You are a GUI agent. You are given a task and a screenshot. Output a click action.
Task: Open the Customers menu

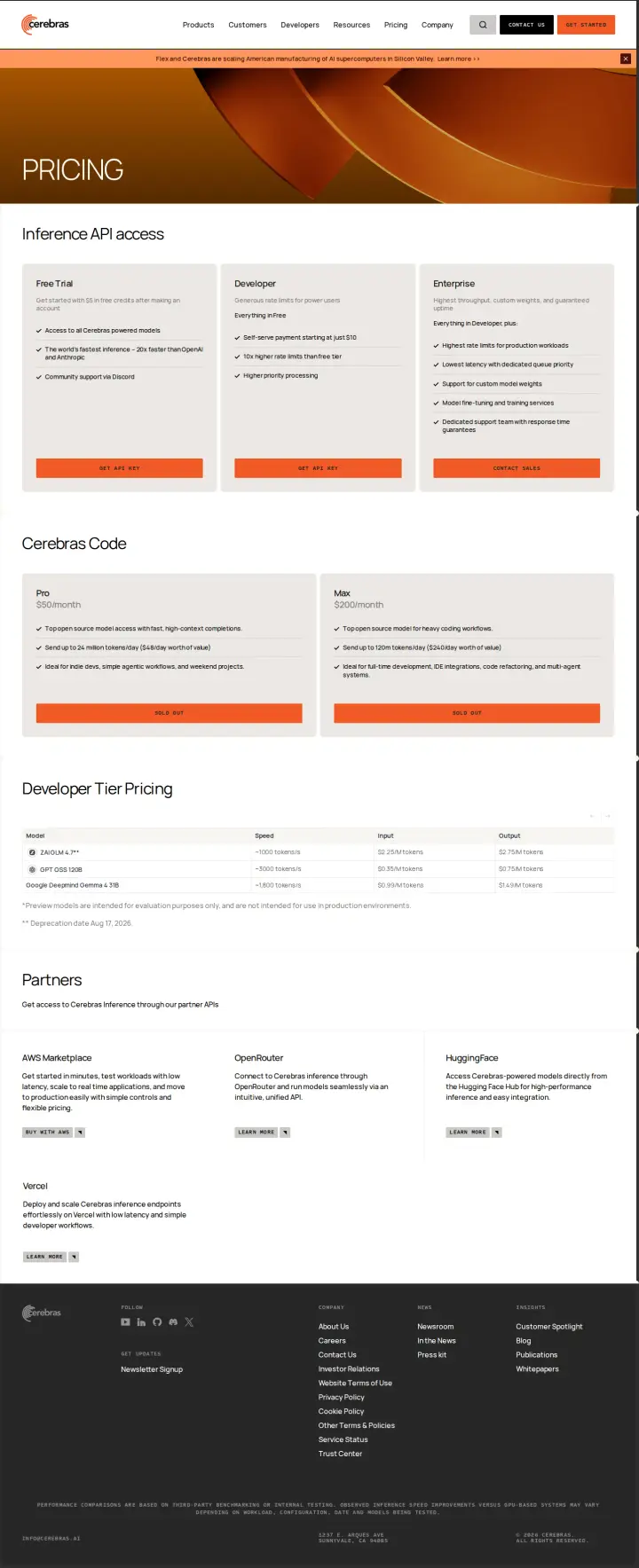248,25
